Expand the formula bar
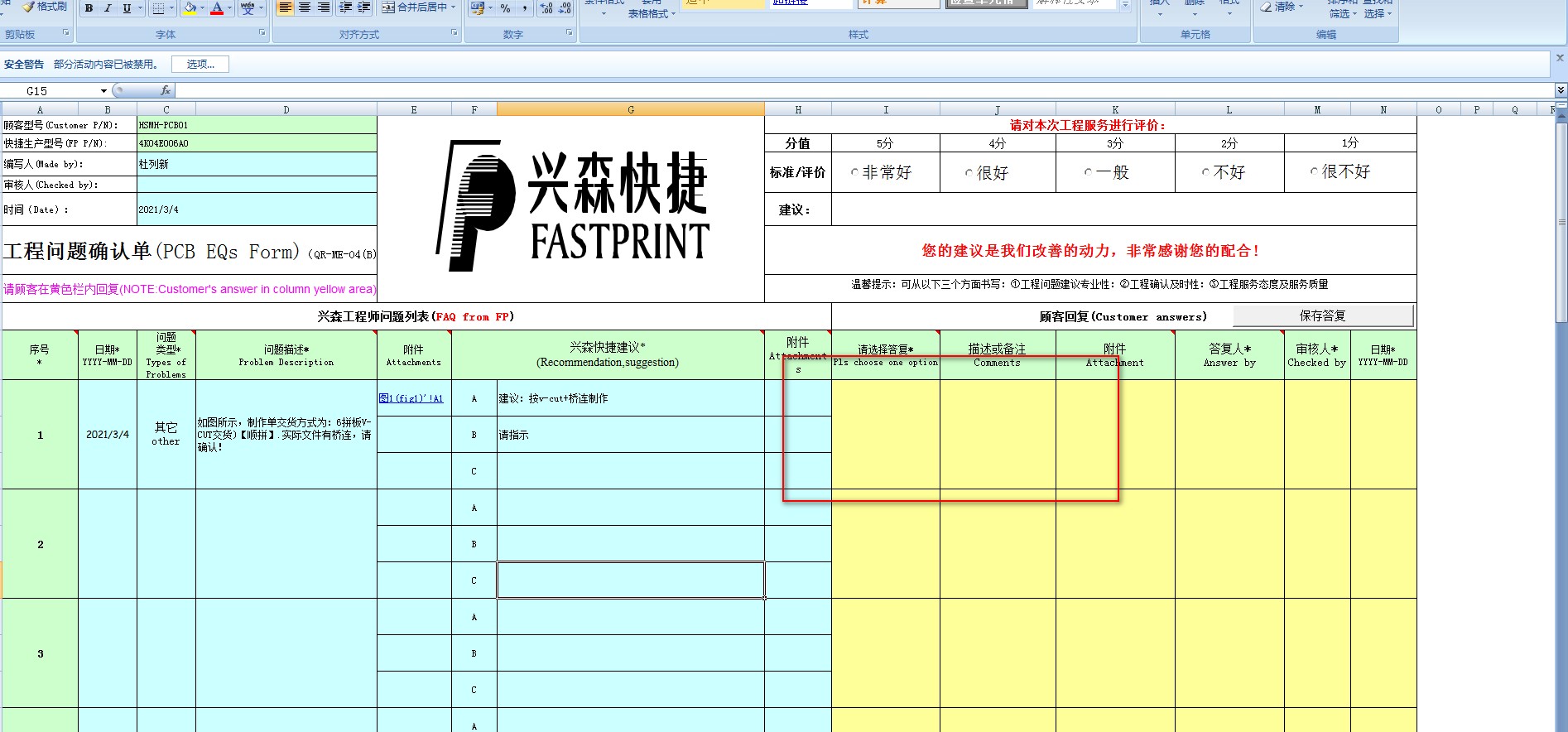Screen dimensions: 1568x732 (x=1561, y=90)
